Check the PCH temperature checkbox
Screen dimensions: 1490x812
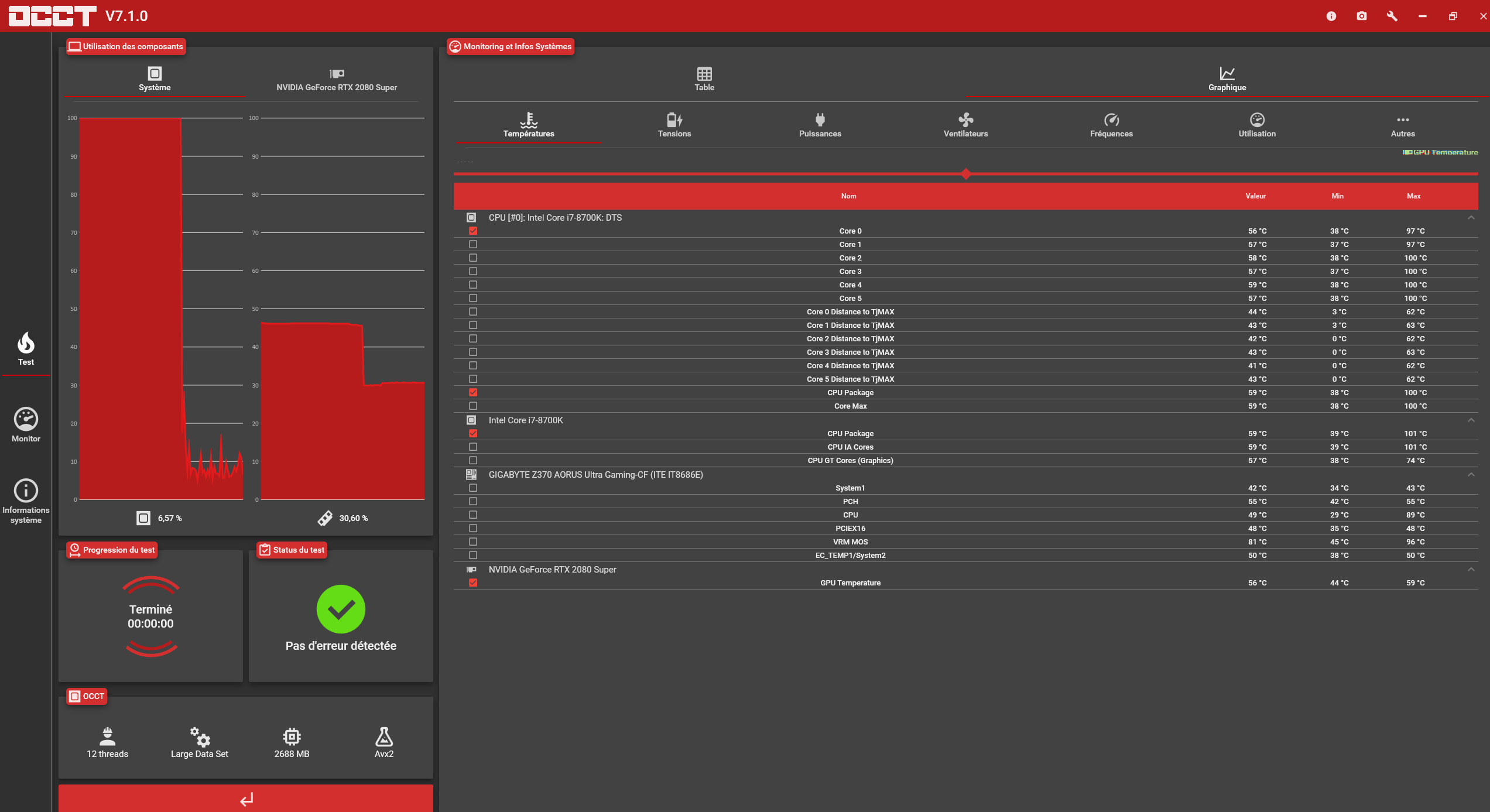coord(473,502)
